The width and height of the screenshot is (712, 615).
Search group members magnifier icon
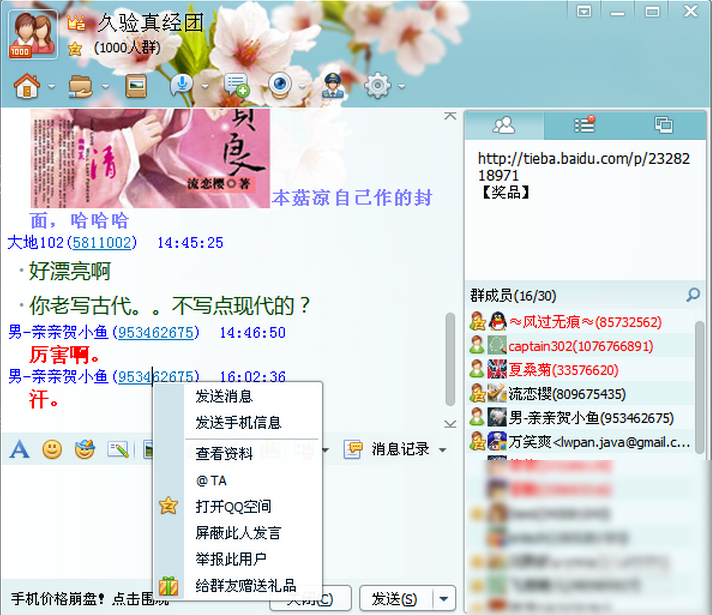(693, 295)
